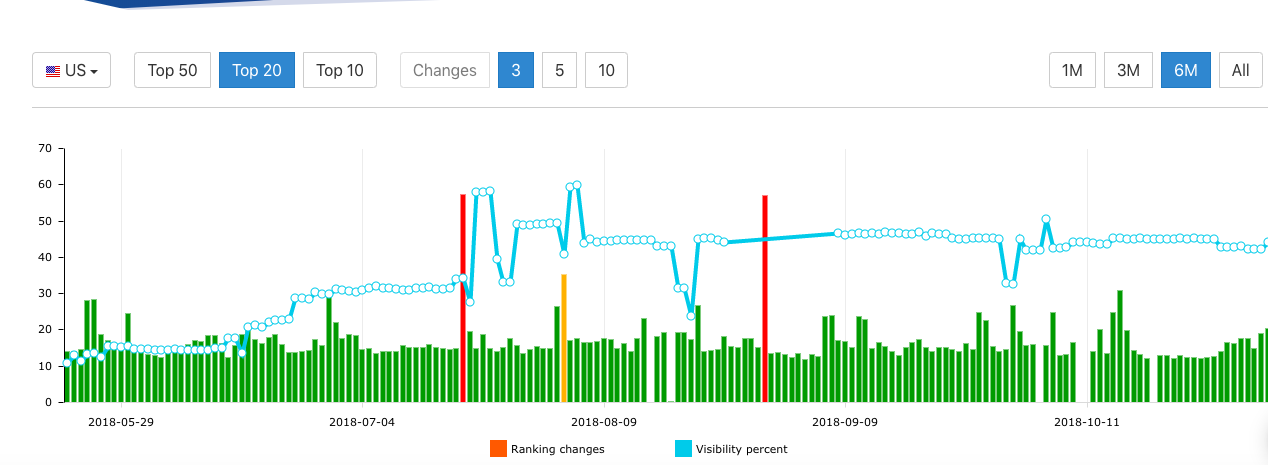1268x465 pixels.
Task: Click the US flag icon
Action: tap(53, 71)
